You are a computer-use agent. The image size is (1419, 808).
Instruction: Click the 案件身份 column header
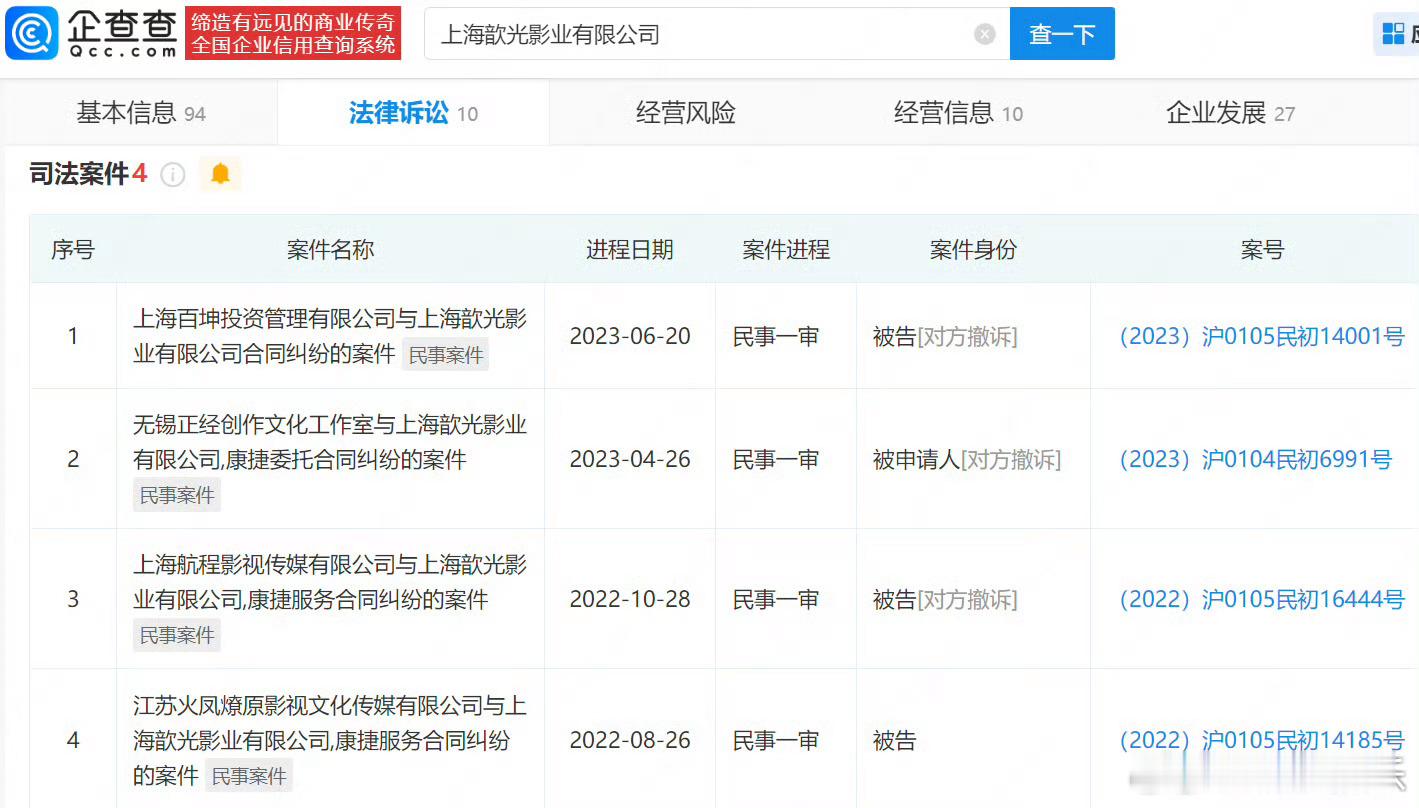[x=973, y=250]
